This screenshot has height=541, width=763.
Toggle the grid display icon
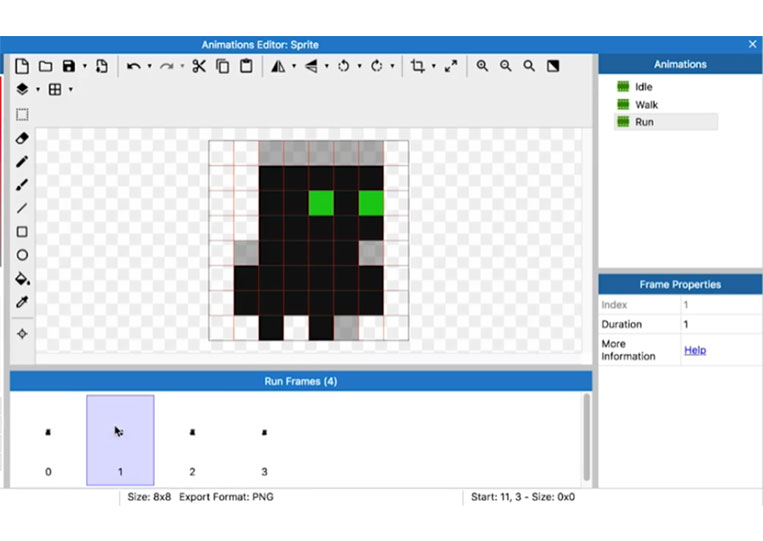pyautogui.click(x=55, y=90)
